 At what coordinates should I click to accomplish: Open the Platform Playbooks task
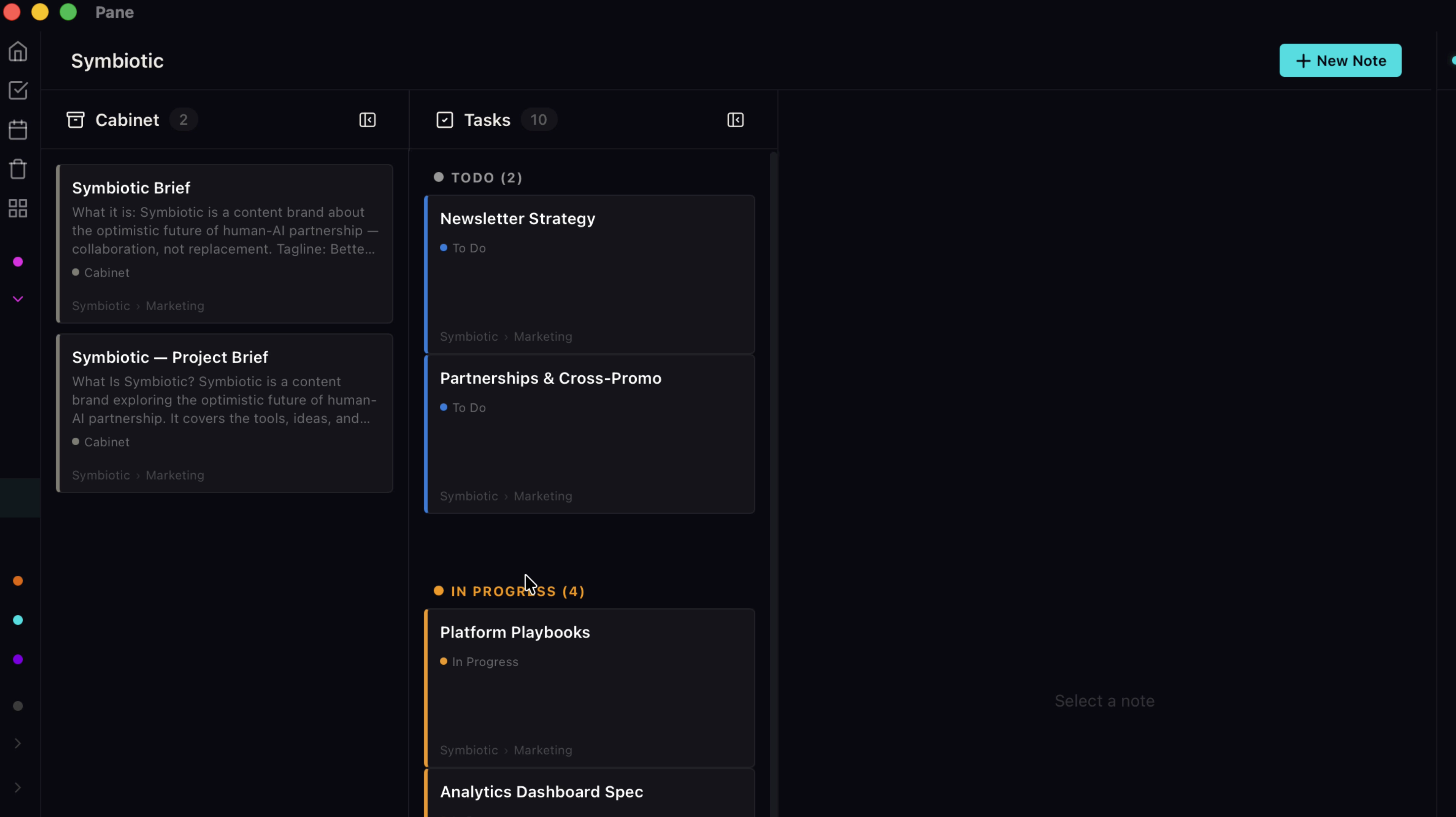[590, 688]
